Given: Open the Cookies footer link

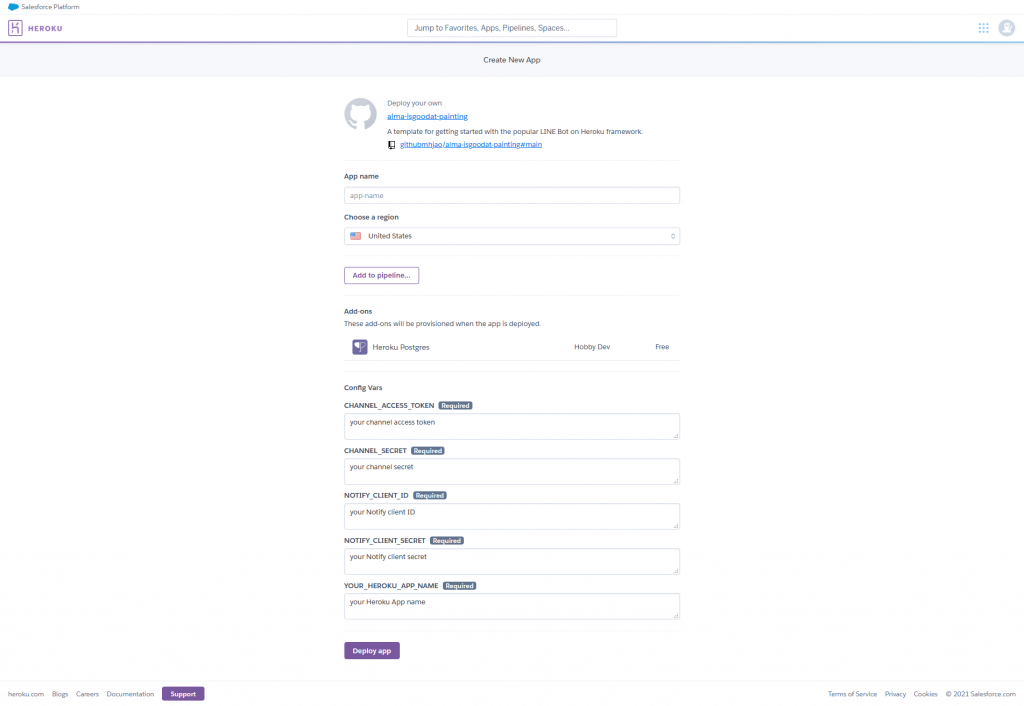Looking at the screenshot, I should coord(925,694).
